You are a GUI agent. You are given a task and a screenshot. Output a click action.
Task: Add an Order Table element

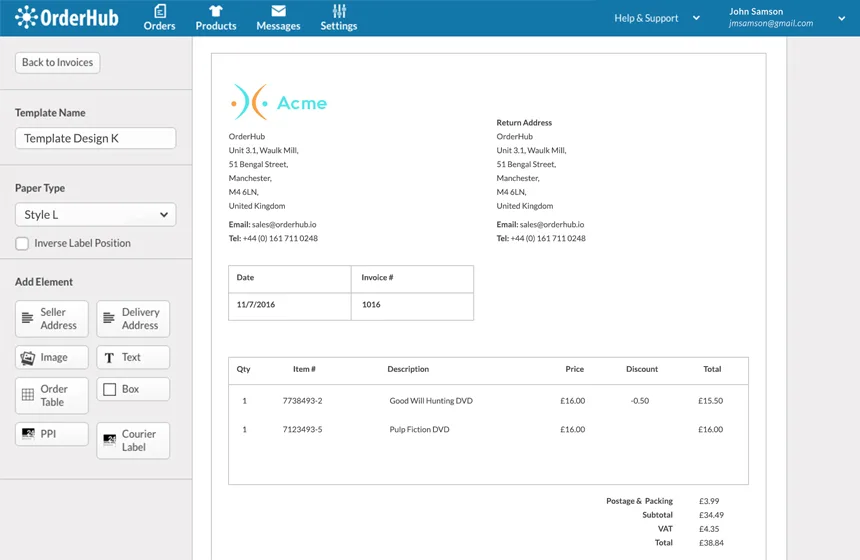click(x=52, y=395)
